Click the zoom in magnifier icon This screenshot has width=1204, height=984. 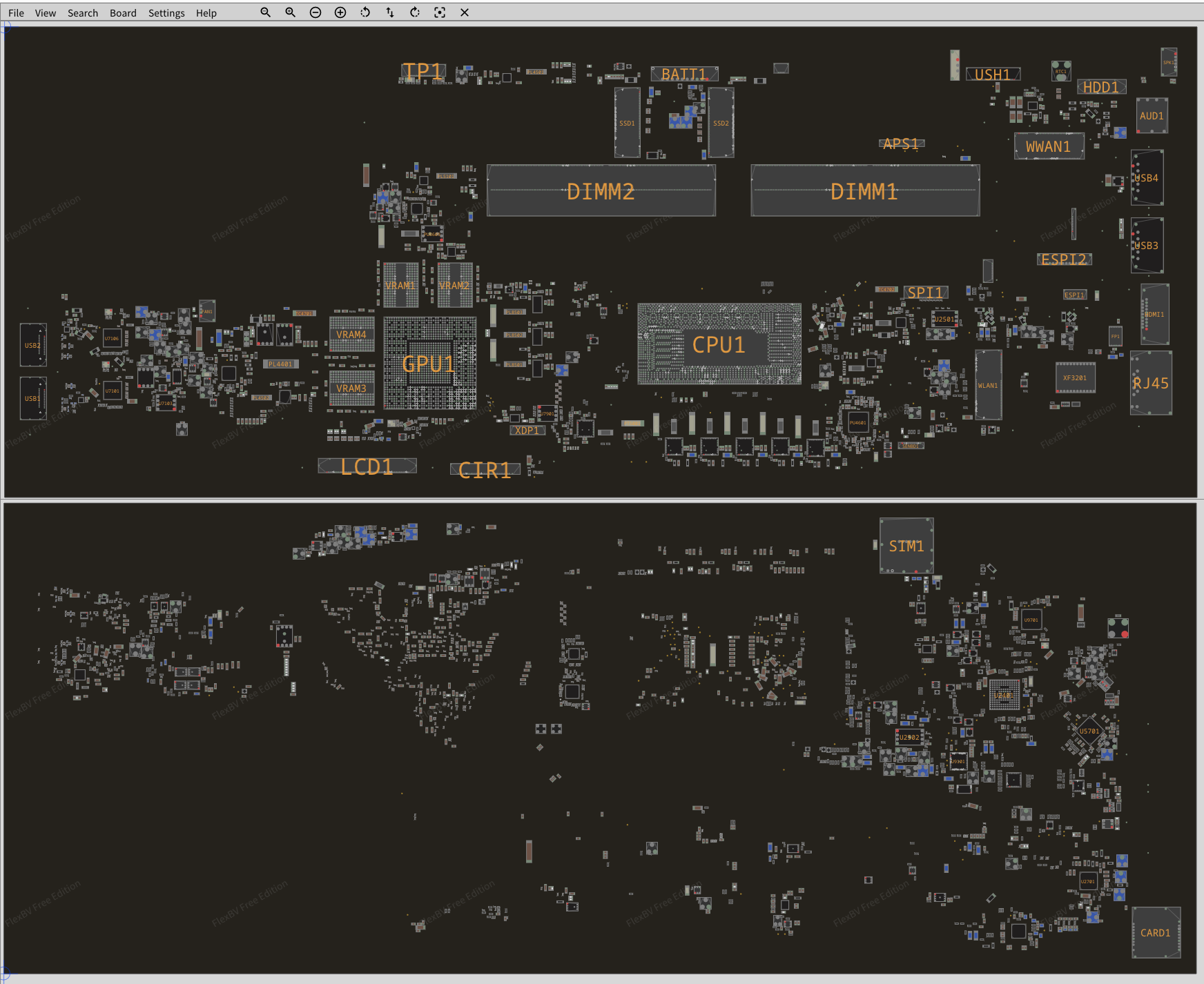[291, 12]
